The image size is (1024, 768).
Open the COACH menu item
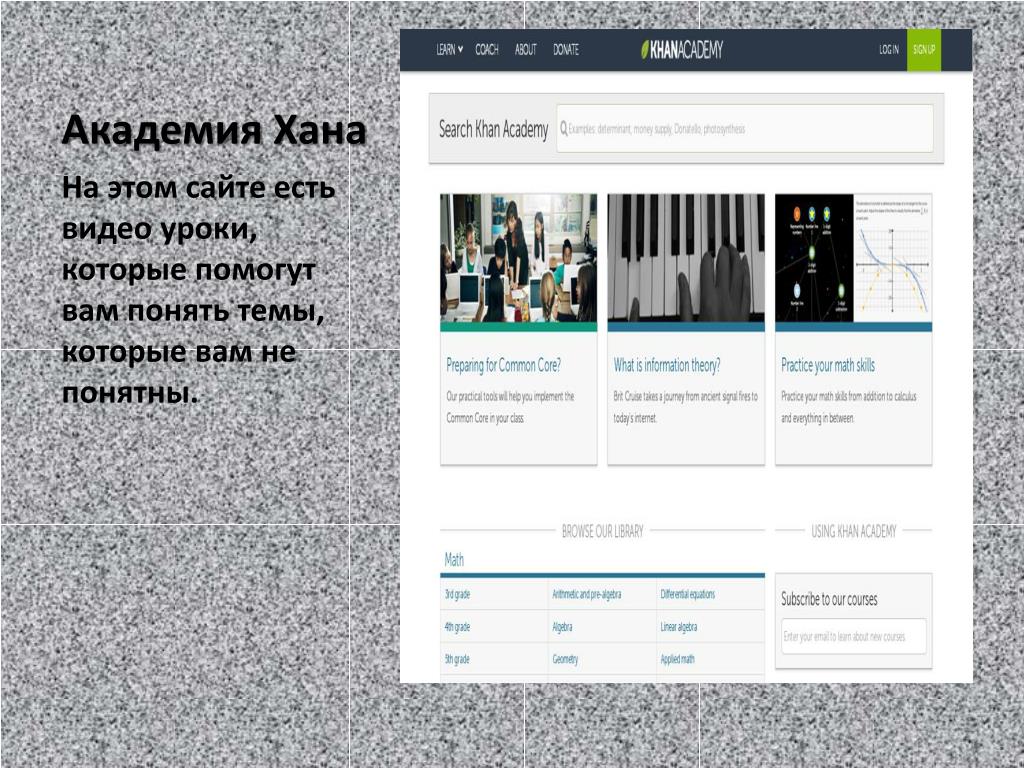coord(487,50)
